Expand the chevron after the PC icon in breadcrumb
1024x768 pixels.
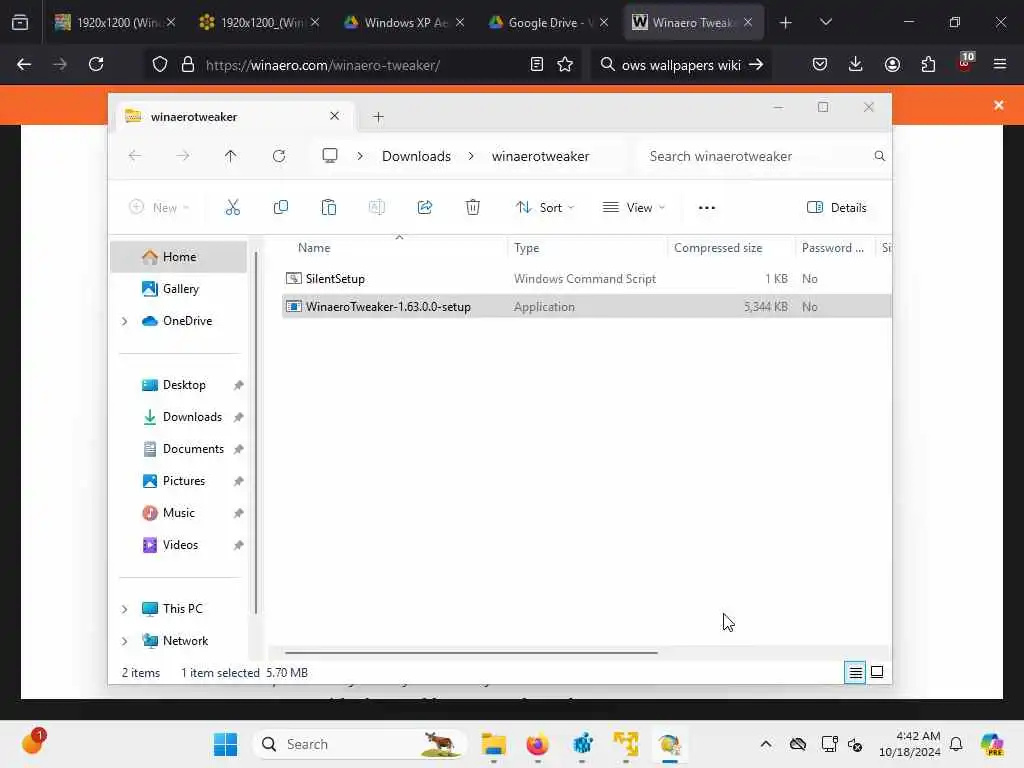[x=360, y=156]
